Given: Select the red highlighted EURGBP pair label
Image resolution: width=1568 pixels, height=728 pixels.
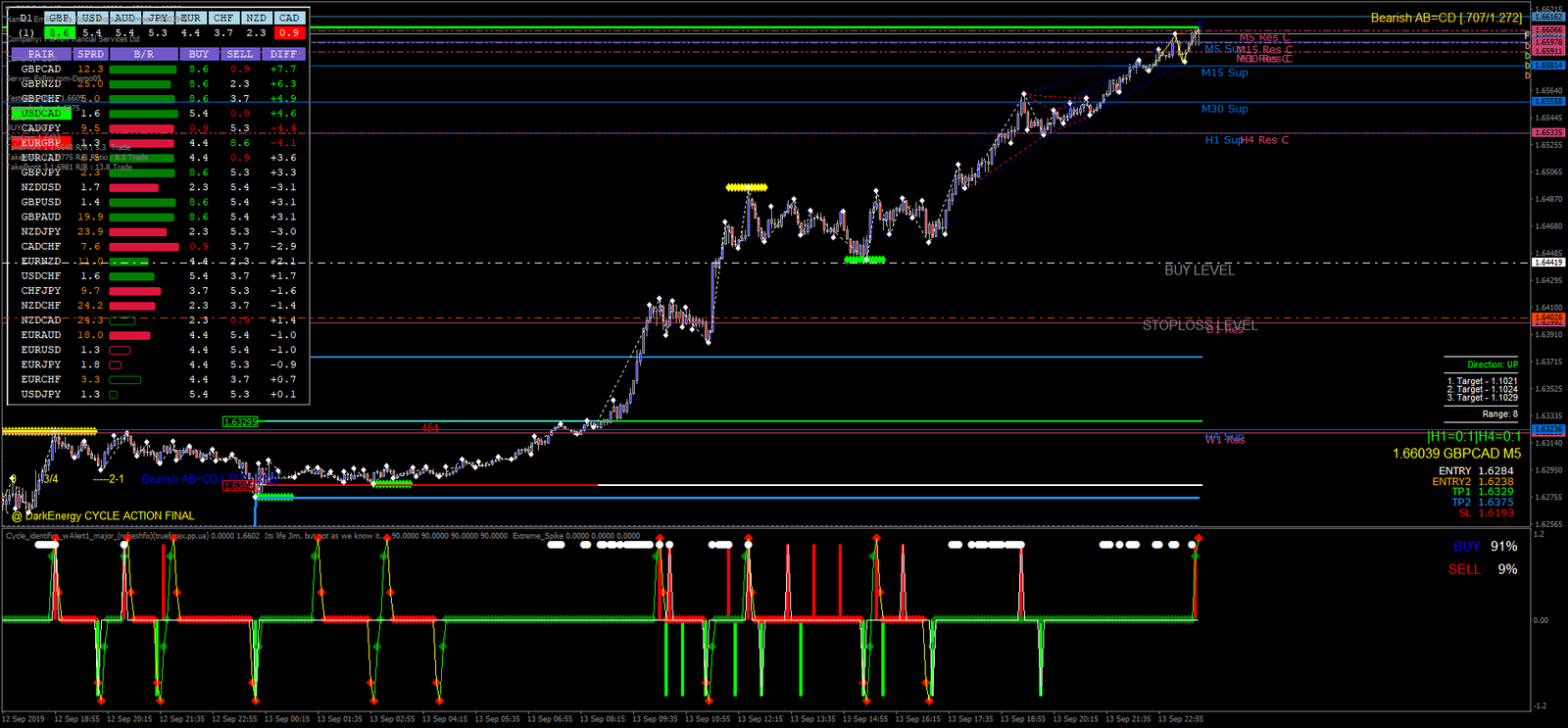Looking at the screenshot, I should point(41,143).
